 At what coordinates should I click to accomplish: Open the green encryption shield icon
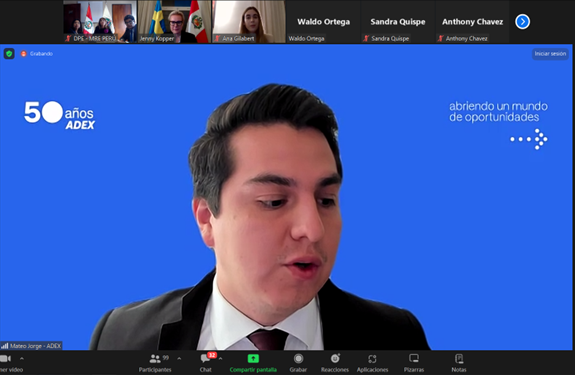click(9, 54)
